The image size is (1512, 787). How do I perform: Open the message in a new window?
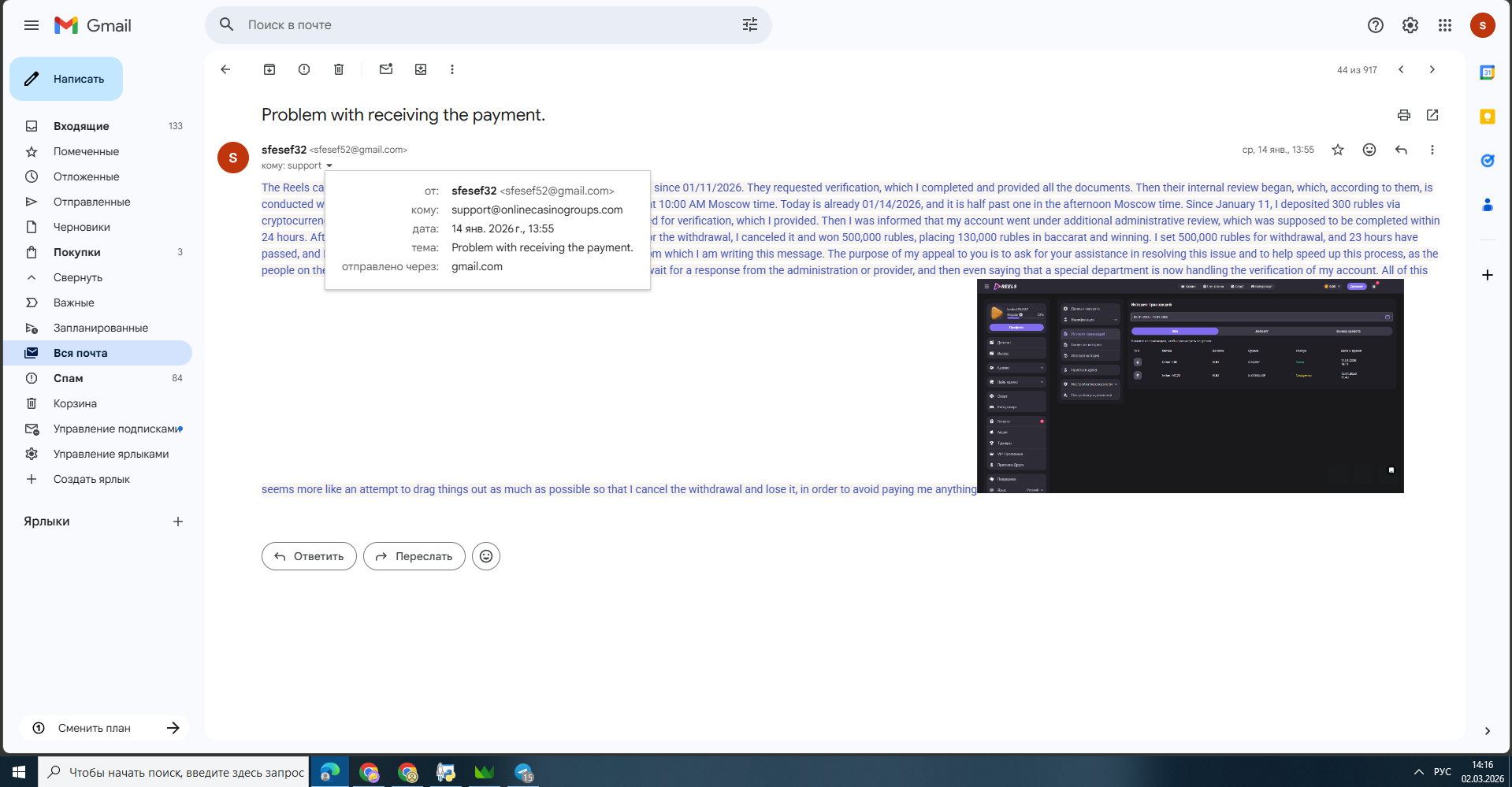[1432, 115]
